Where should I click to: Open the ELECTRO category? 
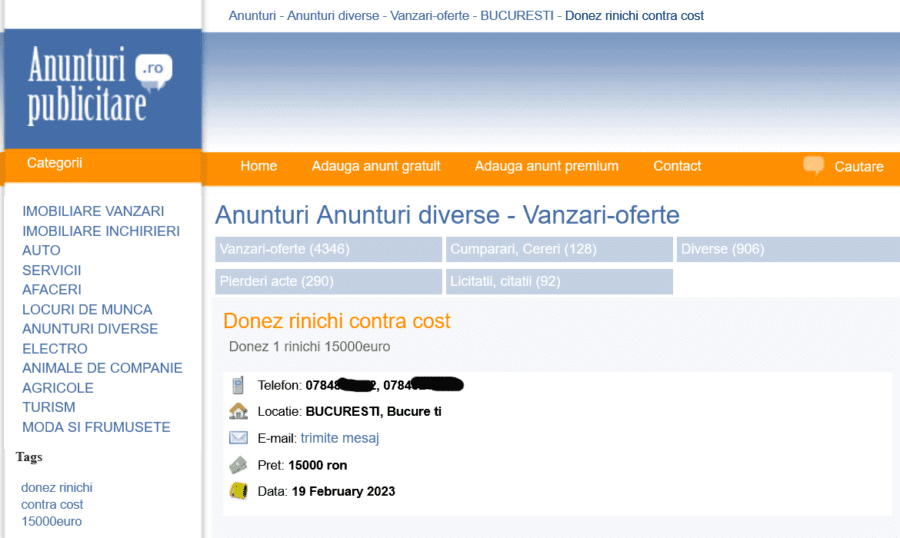(55, 349)
